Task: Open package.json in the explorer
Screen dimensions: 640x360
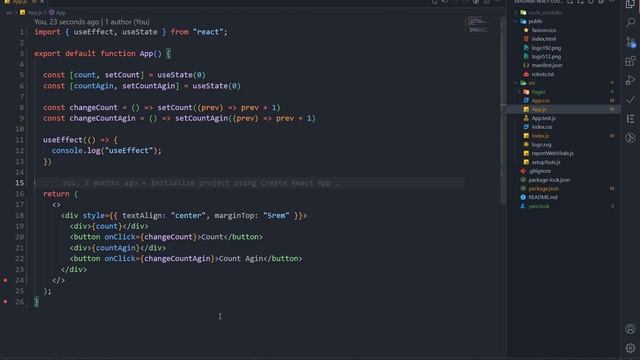Action: coord(544,189)
